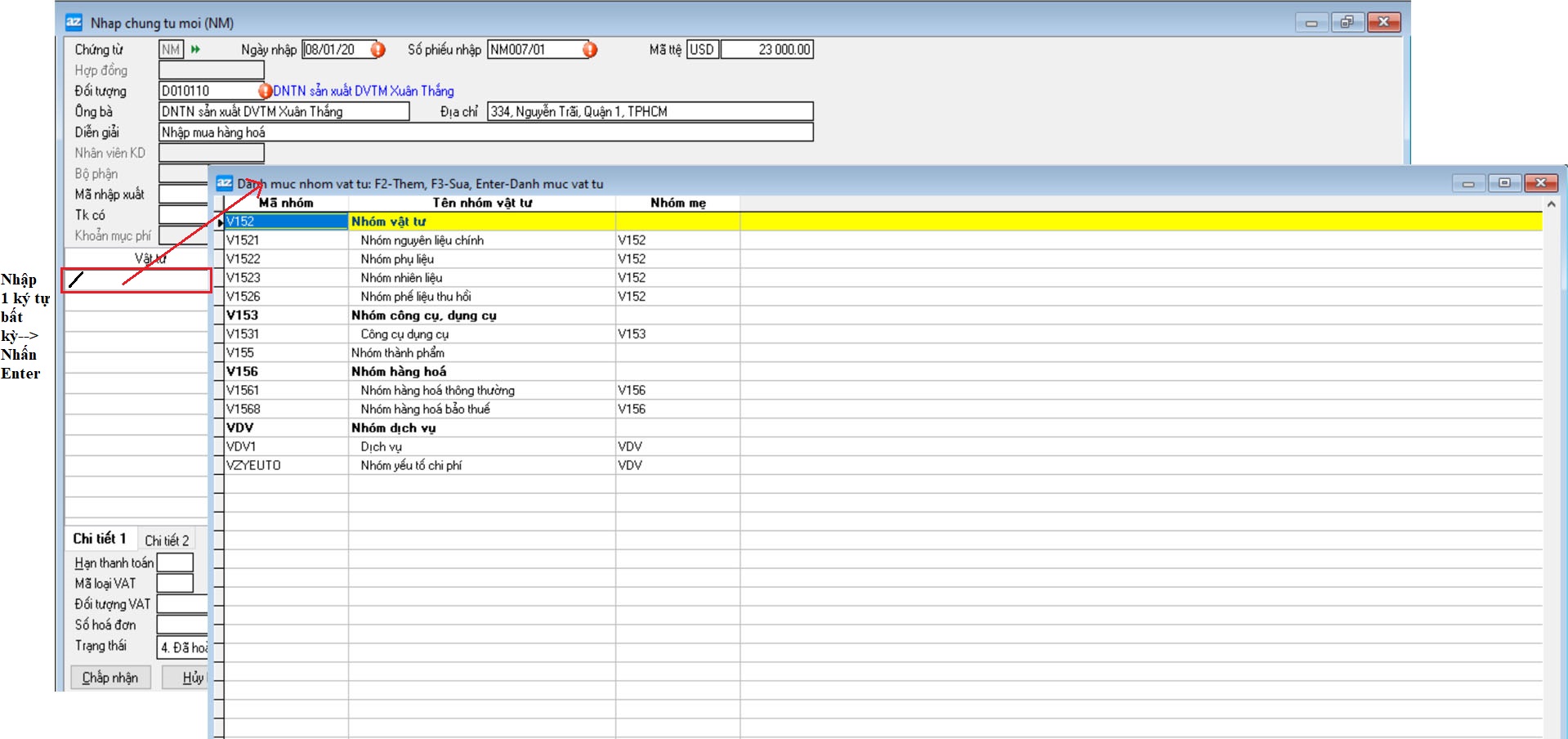
Task: Select the V156 Nhóm hàng hoá group row
Action: coord(399,372)
